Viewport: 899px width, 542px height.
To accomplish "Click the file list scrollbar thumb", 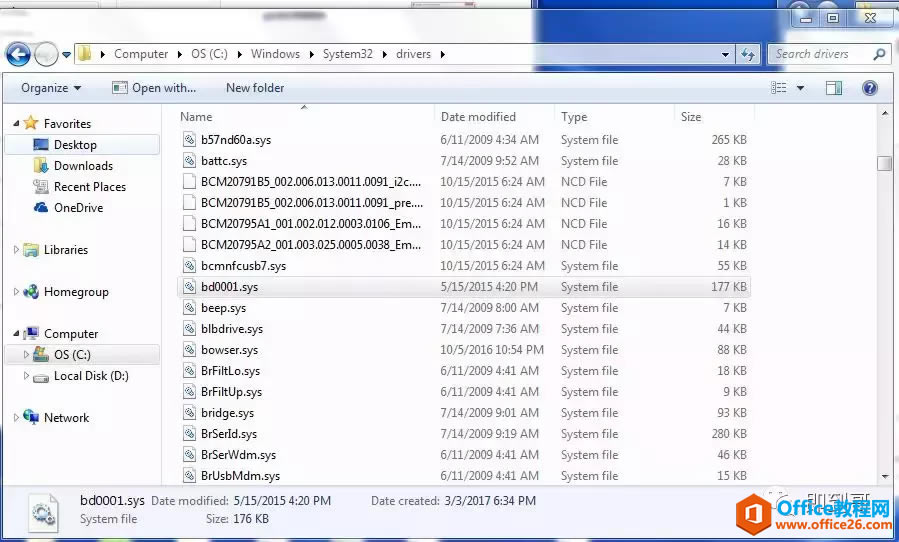I will 884,162.
